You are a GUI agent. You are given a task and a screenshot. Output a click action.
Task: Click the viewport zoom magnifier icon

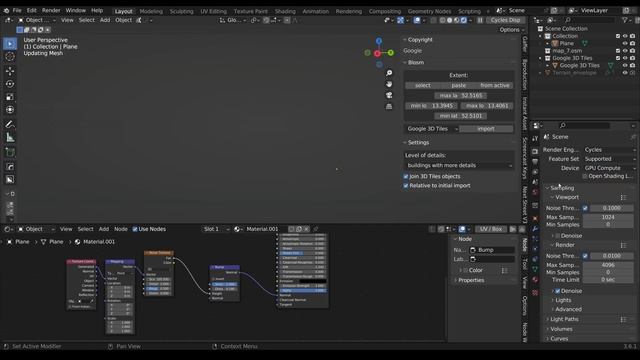(389, 73)
